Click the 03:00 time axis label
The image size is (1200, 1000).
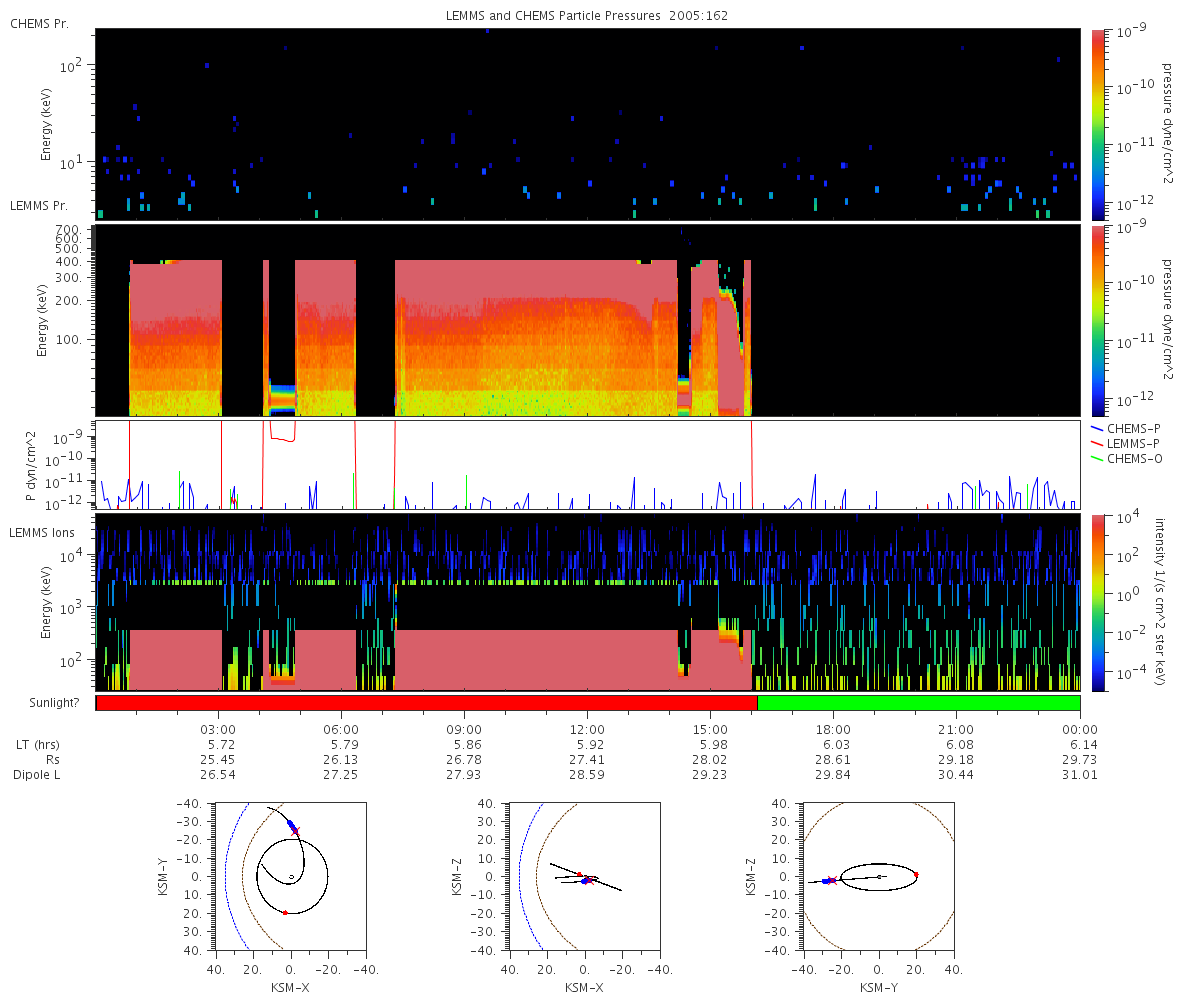click(219, 731)
